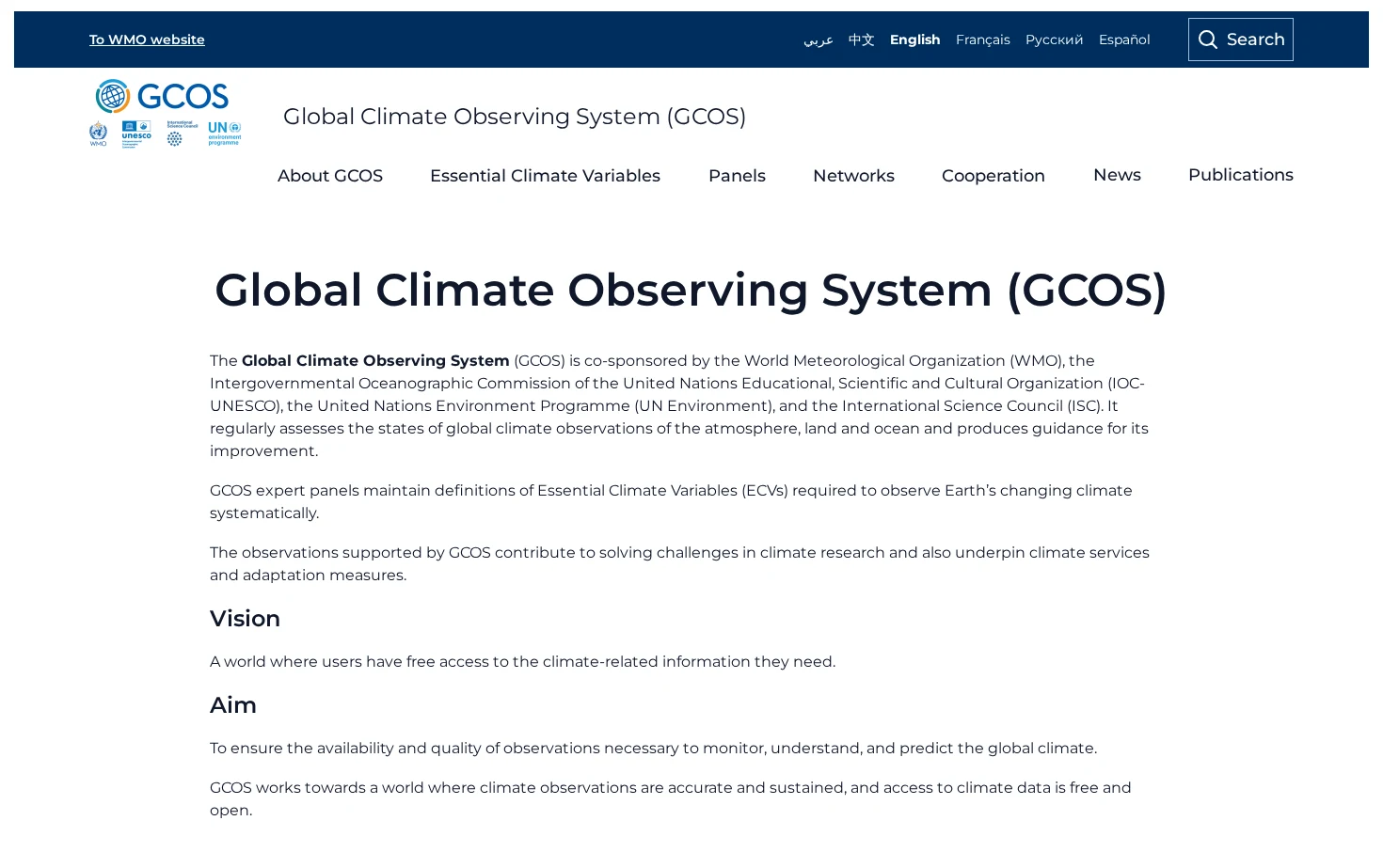The width and height of the screenshot is (1383, 868).
Task: Switch language to Chinese
Action: tap(861, 39)
